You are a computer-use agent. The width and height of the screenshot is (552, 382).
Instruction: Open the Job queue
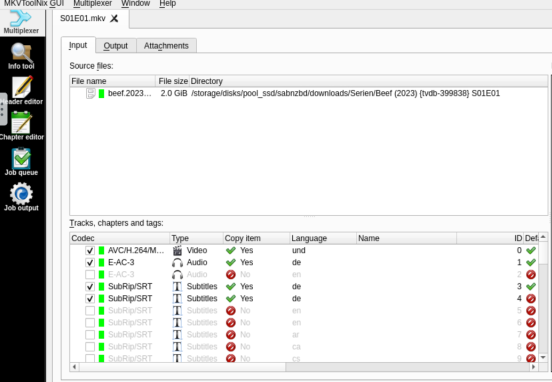point(21,162)
